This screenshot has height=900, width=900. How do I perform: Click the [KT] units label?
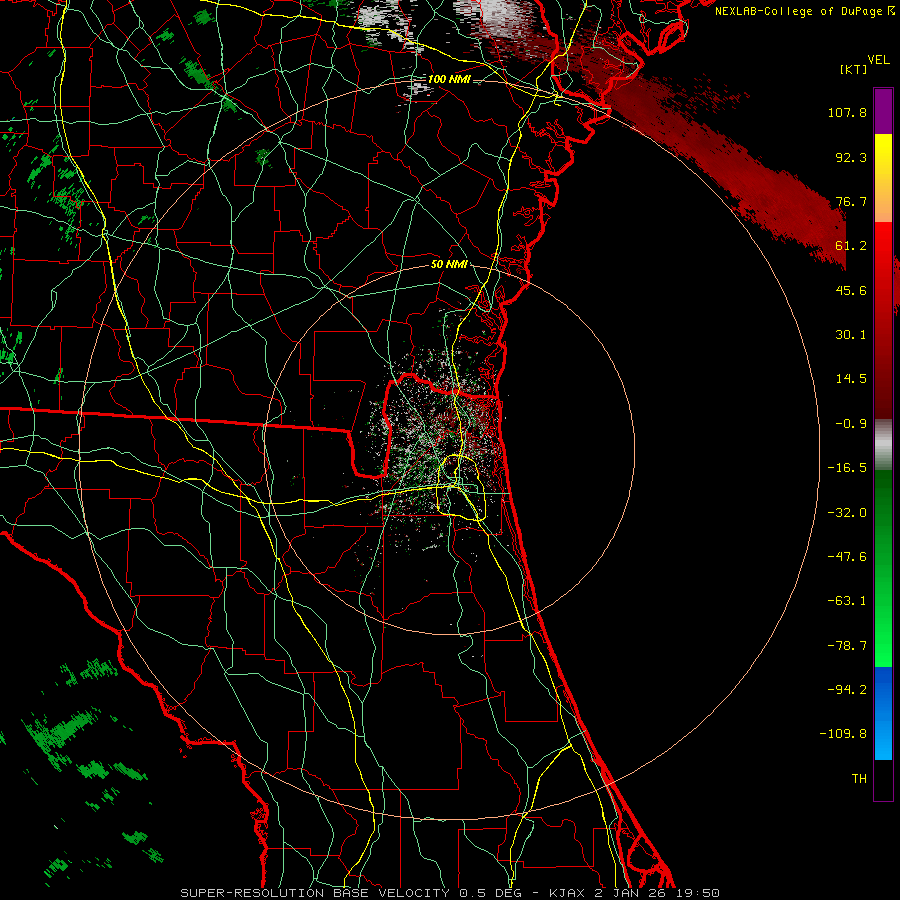[854, 69]
